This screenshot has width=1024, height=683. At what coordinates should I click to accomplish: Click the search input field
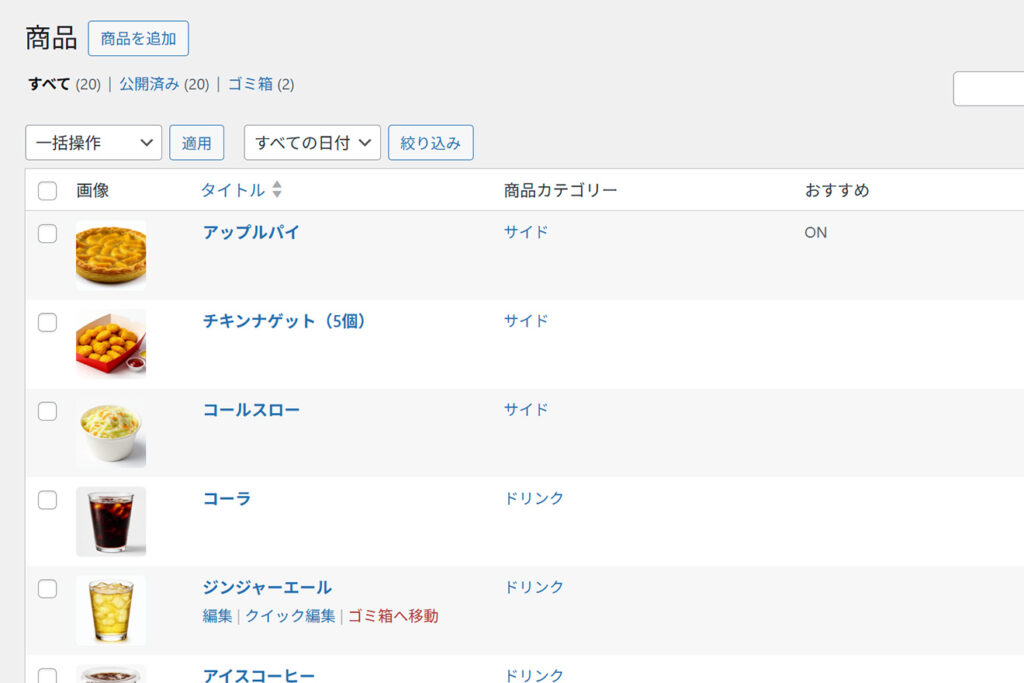click(990, 89)
